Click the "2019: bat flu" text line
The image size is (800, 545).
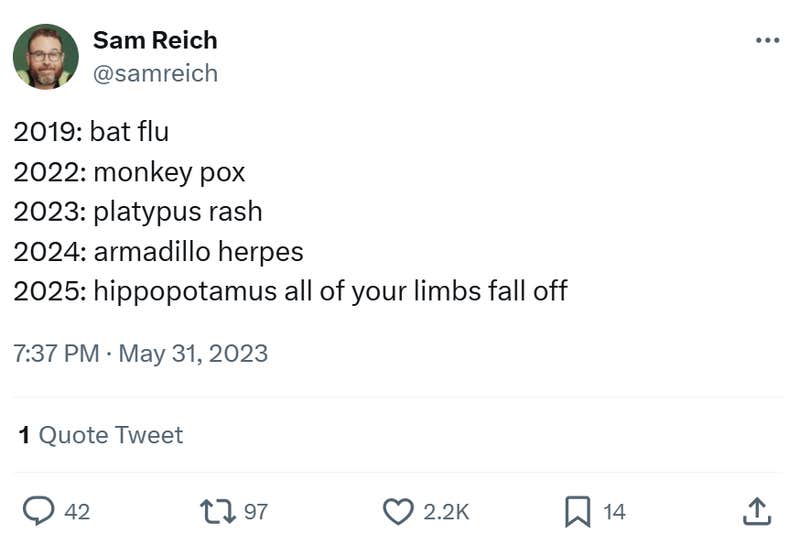(91, 131)
